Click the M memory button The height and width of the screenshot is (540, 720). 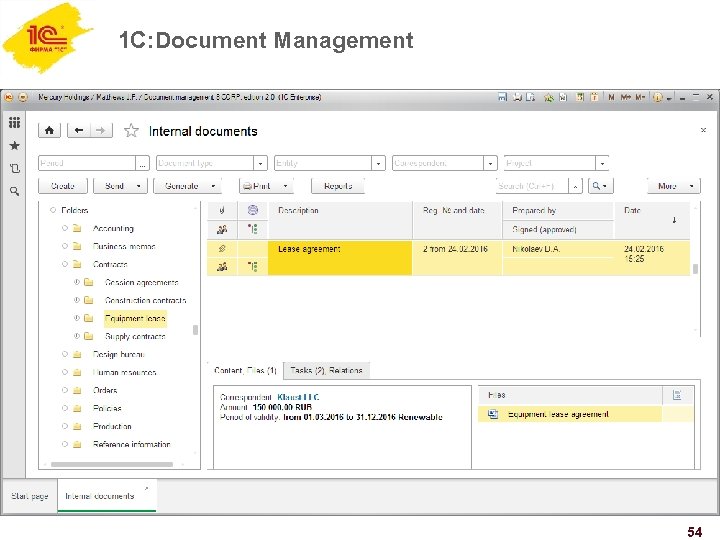[611, 97]
